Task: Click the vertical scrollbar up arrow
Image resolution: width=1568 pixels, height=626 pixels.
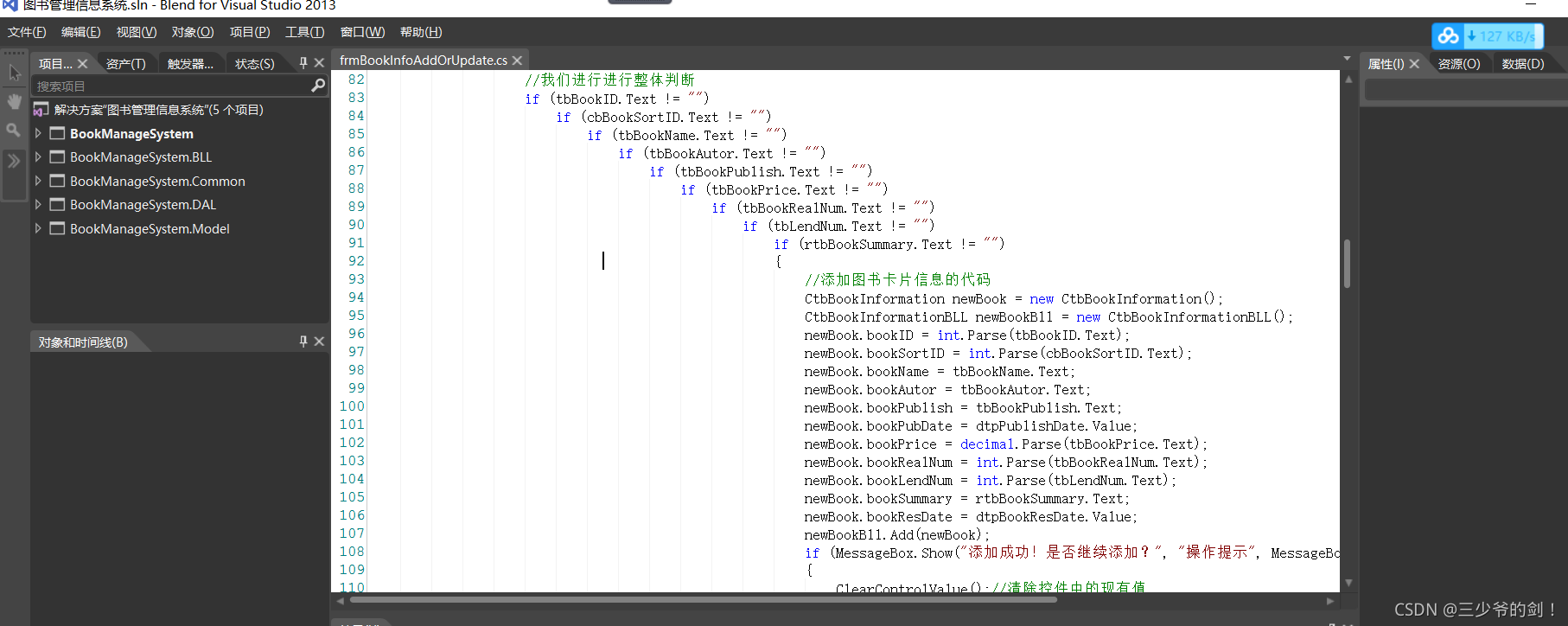Action: [x=1348, y=79]
